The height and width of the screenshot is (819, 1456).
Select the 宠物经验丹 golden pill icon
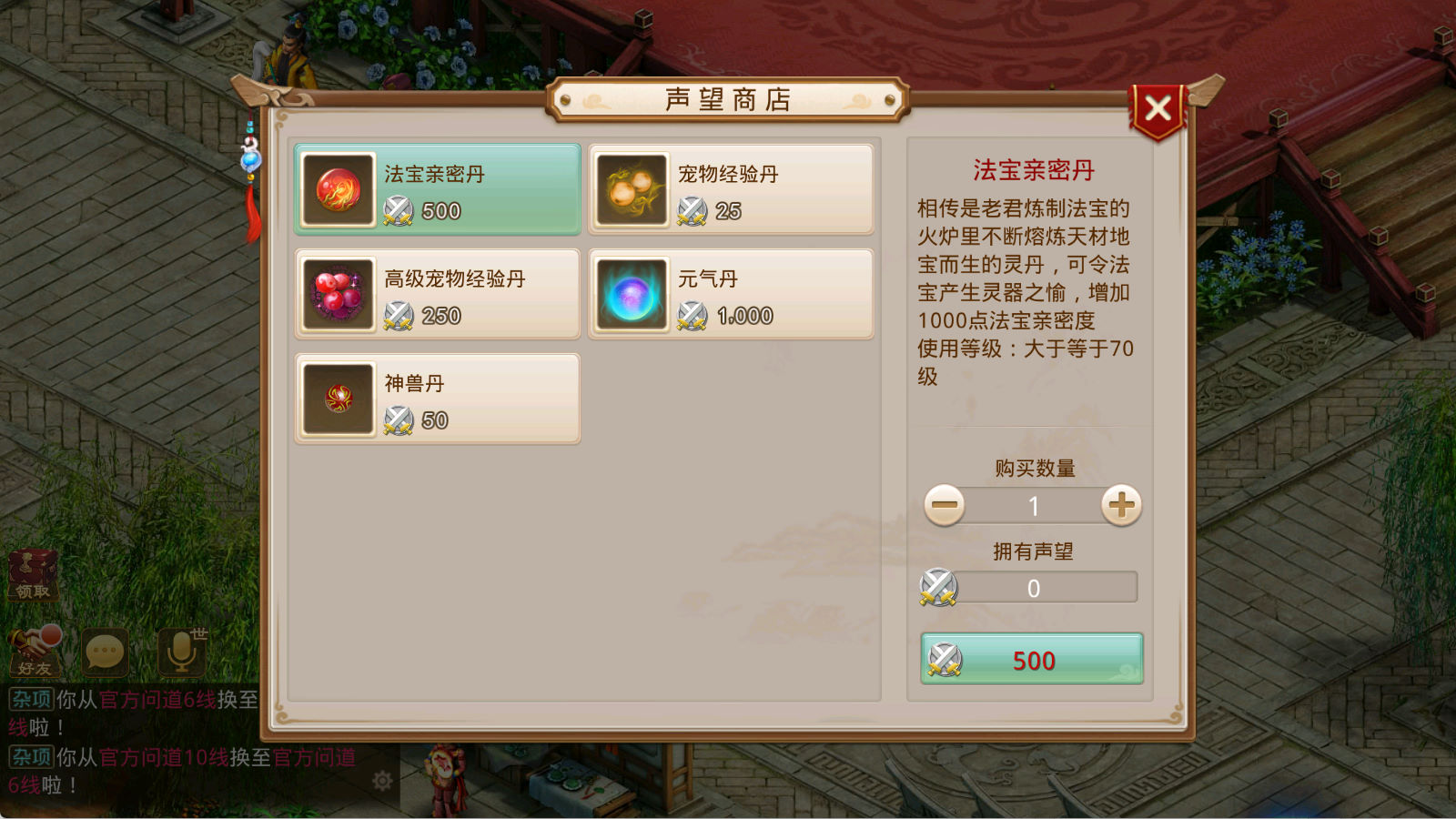pos(632,189)
